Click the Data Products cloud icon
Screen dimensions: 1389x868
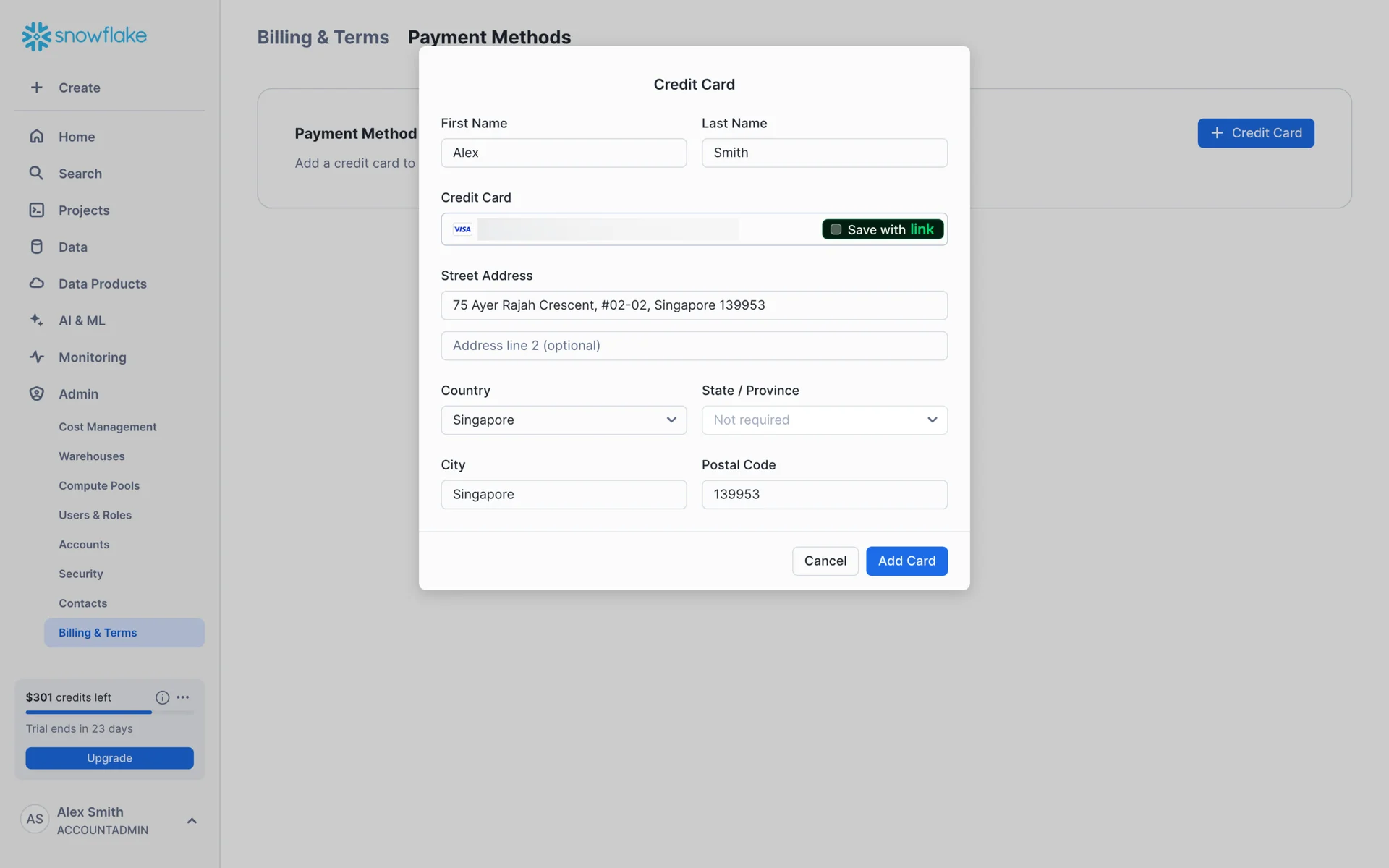coord(37,284)
